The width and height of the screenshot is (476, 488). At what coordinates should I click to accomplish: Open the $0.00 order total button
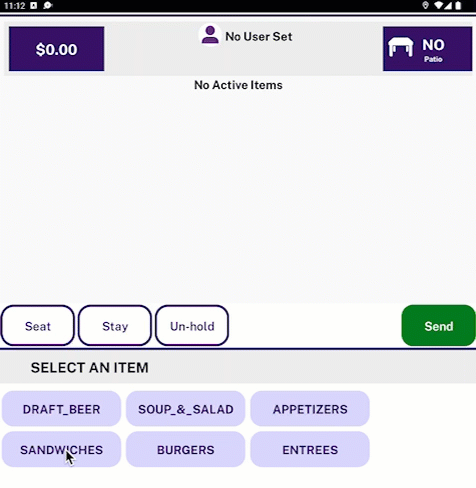(x=56, y=49)
